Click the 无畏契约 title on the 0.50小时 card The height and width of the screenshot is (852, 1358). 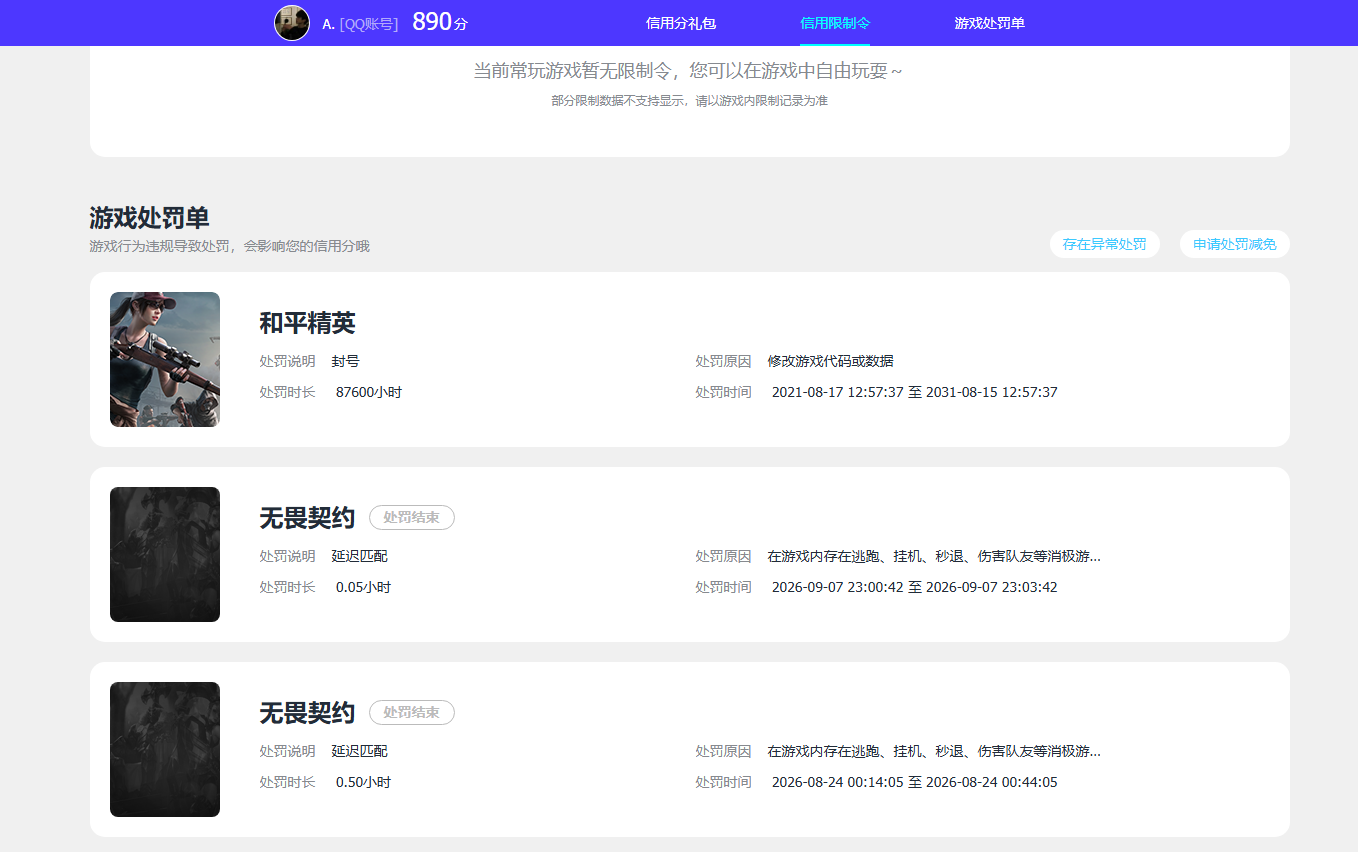coord(307,713)
